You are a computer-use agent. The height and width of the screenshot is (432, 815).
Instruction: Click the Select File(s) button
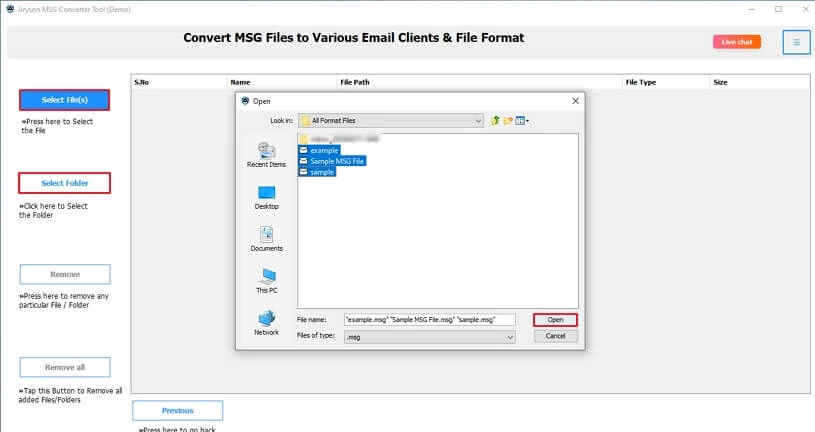(64, 100)
